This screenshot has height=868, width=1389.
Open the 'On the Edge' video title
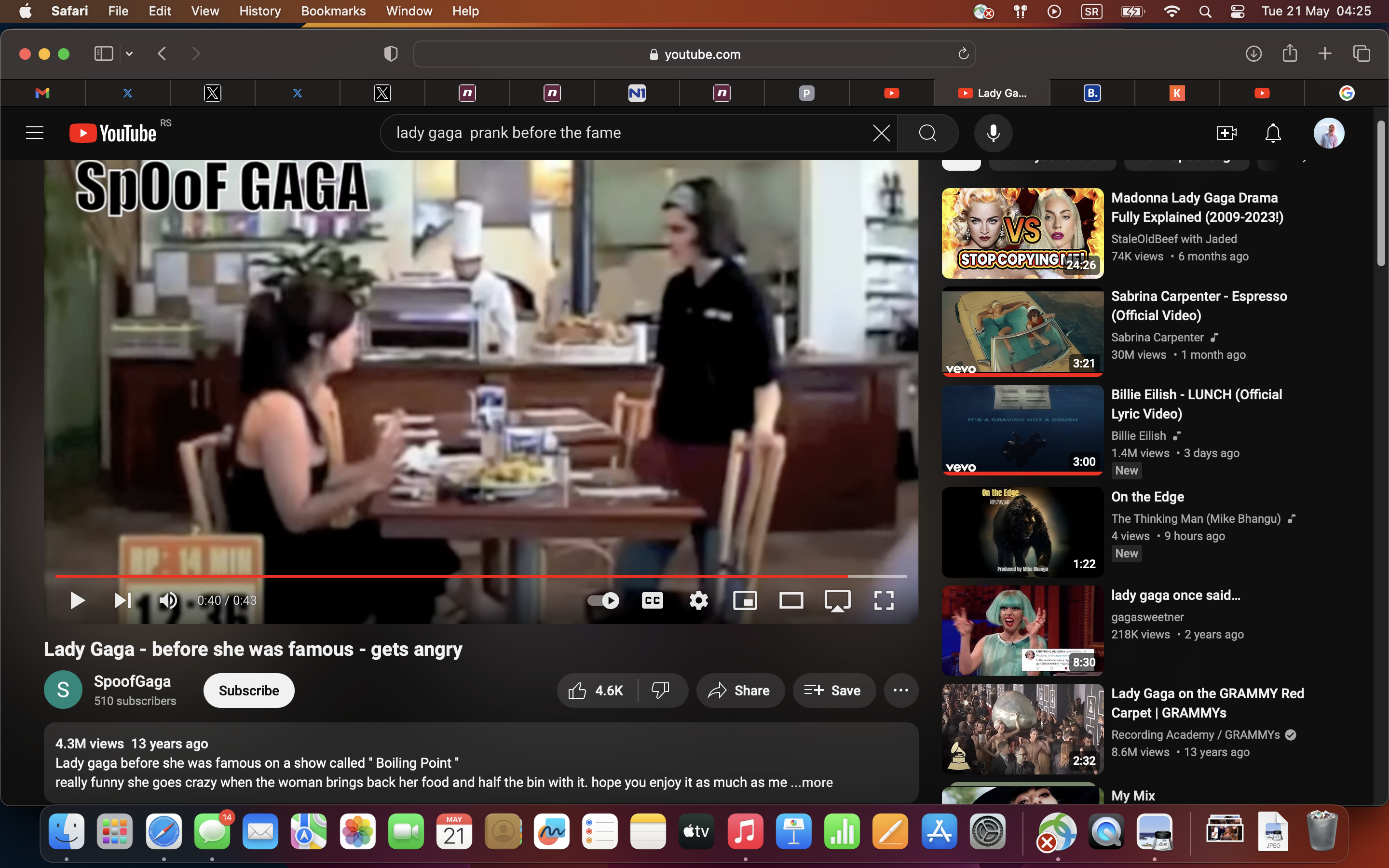pyautogui.click(x=1148, y=497)
